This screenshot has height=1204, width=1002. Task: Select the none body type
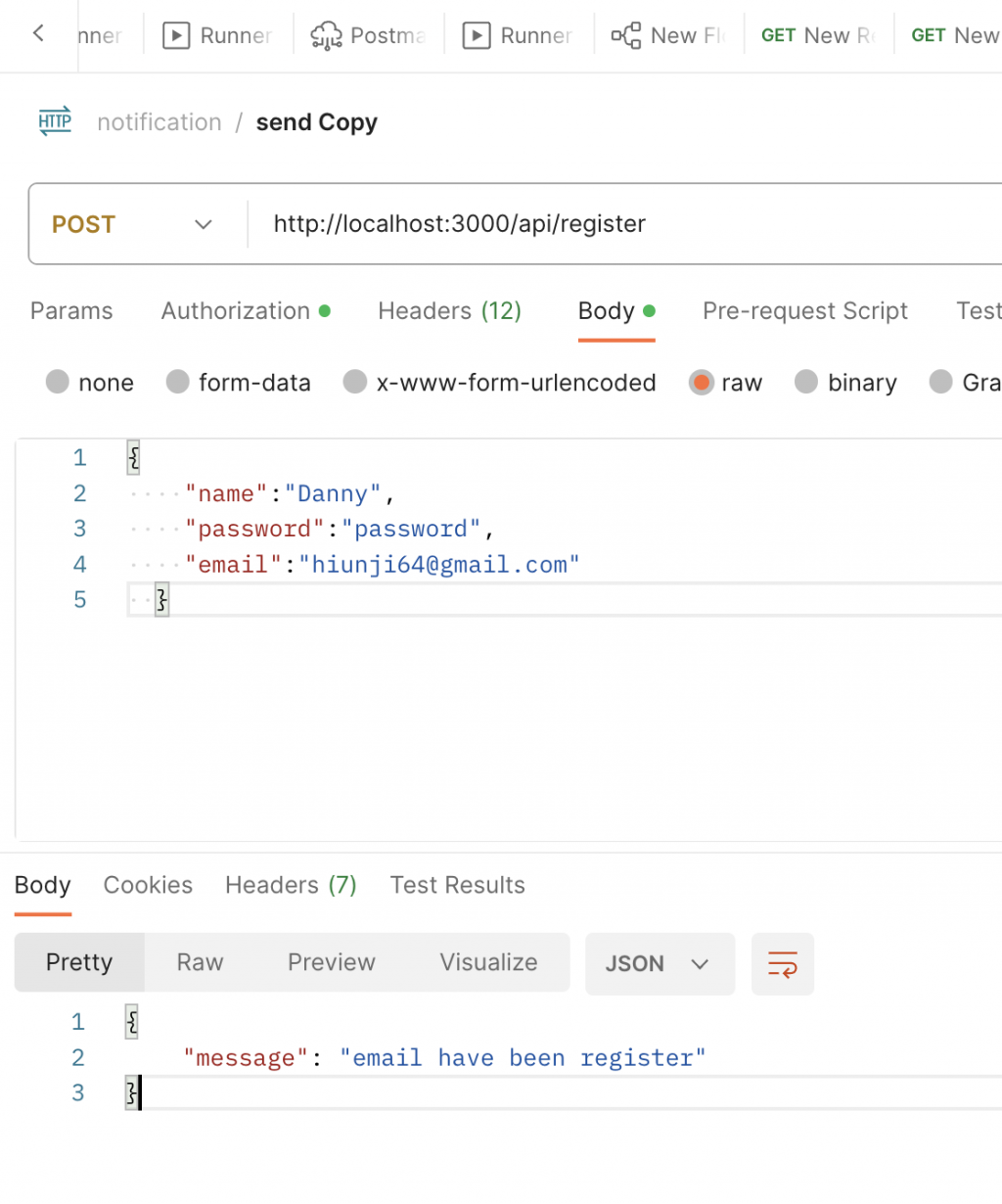pos(58,382)
